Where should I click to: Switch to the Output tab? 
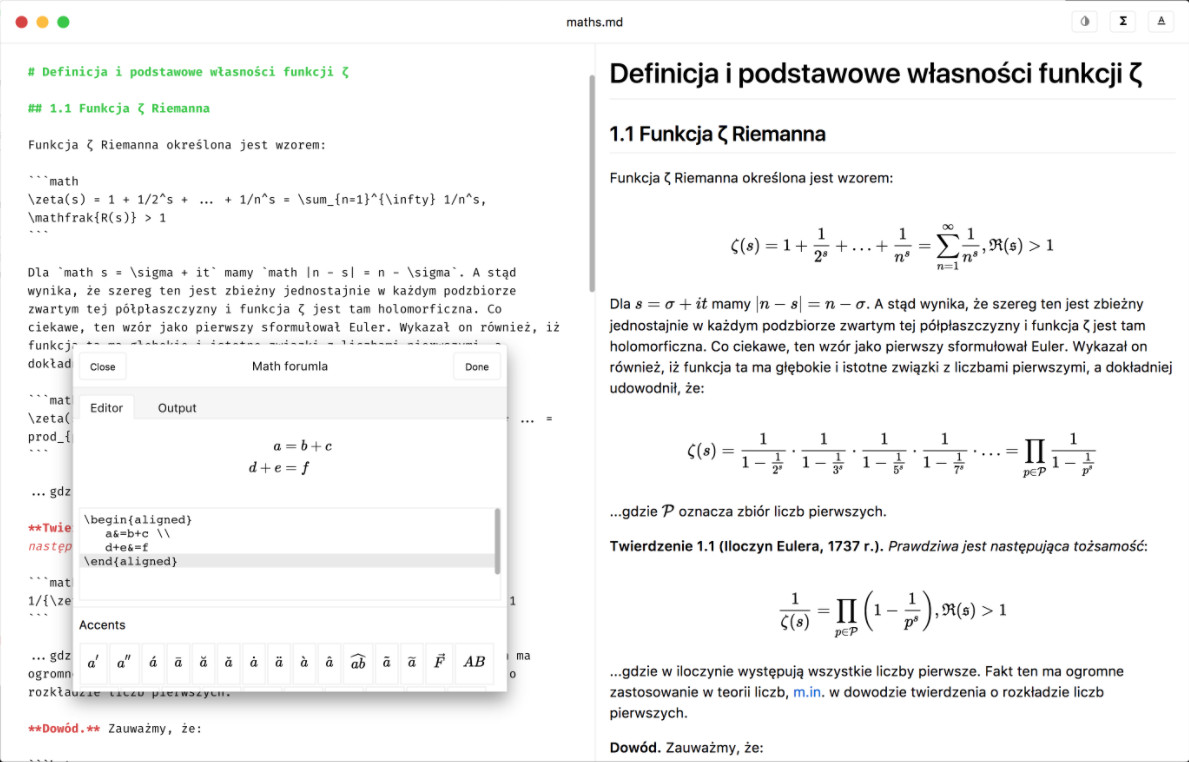coord(177,408)
